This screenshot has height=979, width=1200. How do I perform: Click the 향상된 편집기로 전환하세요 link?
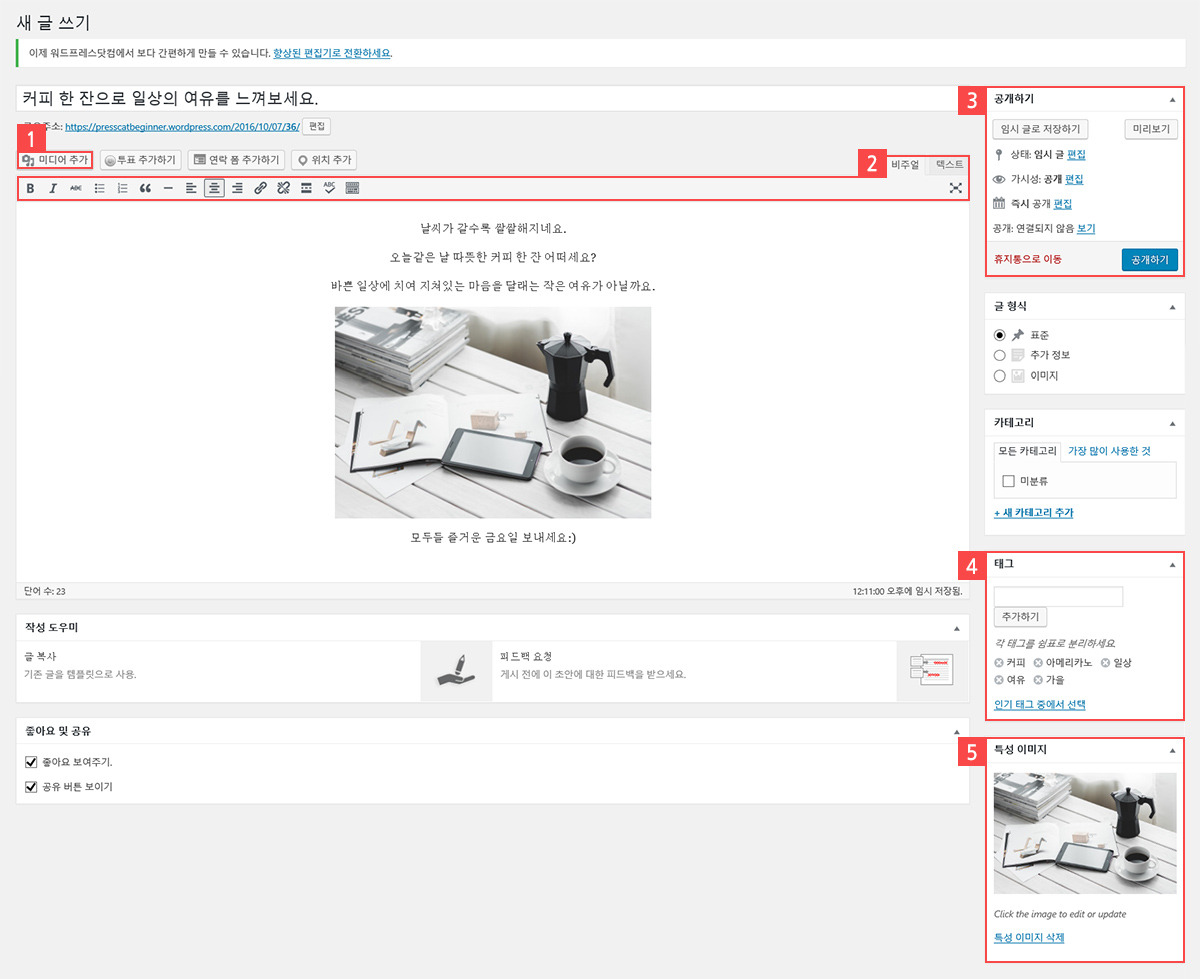(x=332, y=52)
